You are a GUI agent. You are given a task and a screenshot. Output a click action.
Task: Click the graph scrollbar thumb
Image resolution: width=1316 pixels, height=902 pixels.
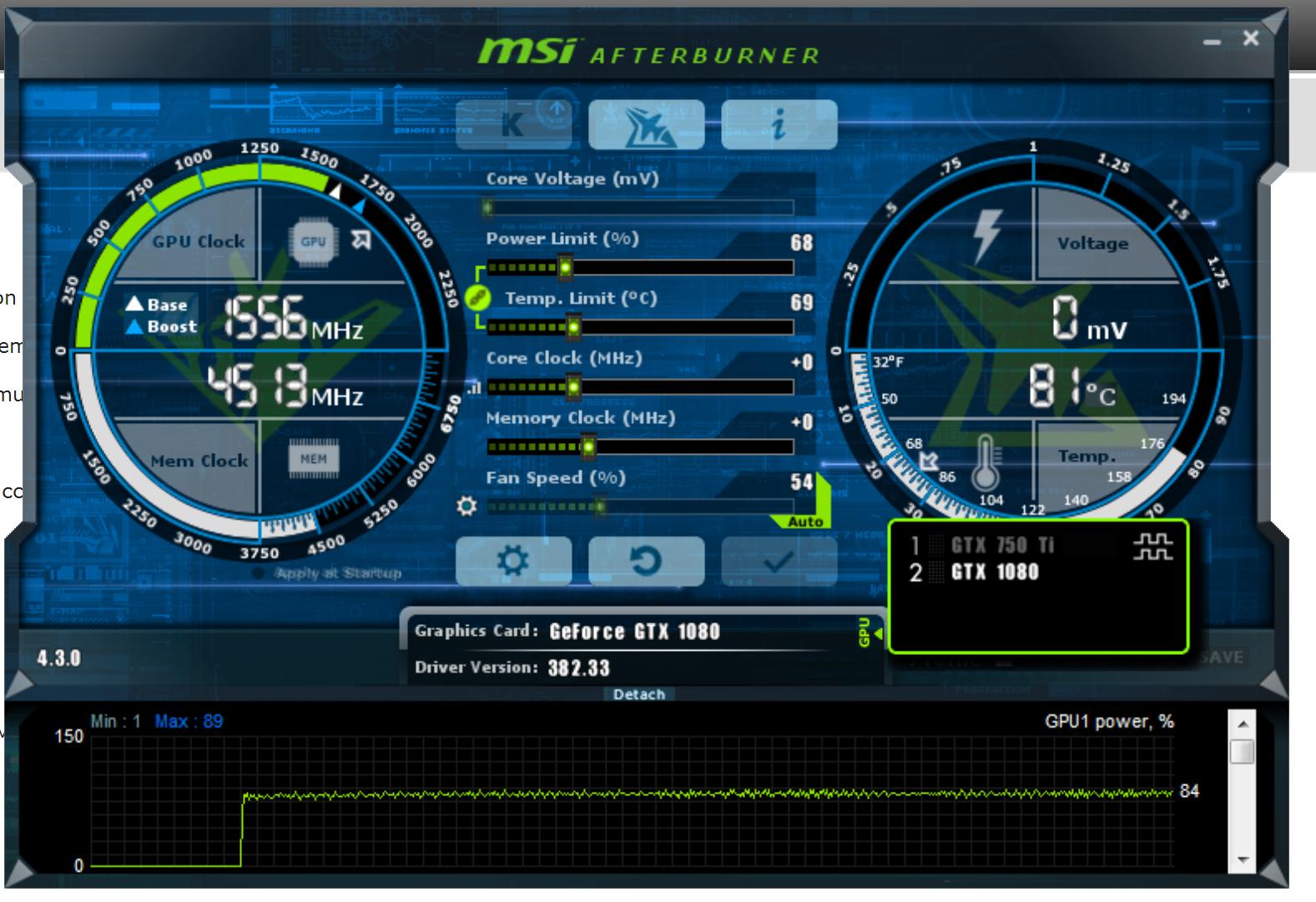click(x=1243, y=751)
